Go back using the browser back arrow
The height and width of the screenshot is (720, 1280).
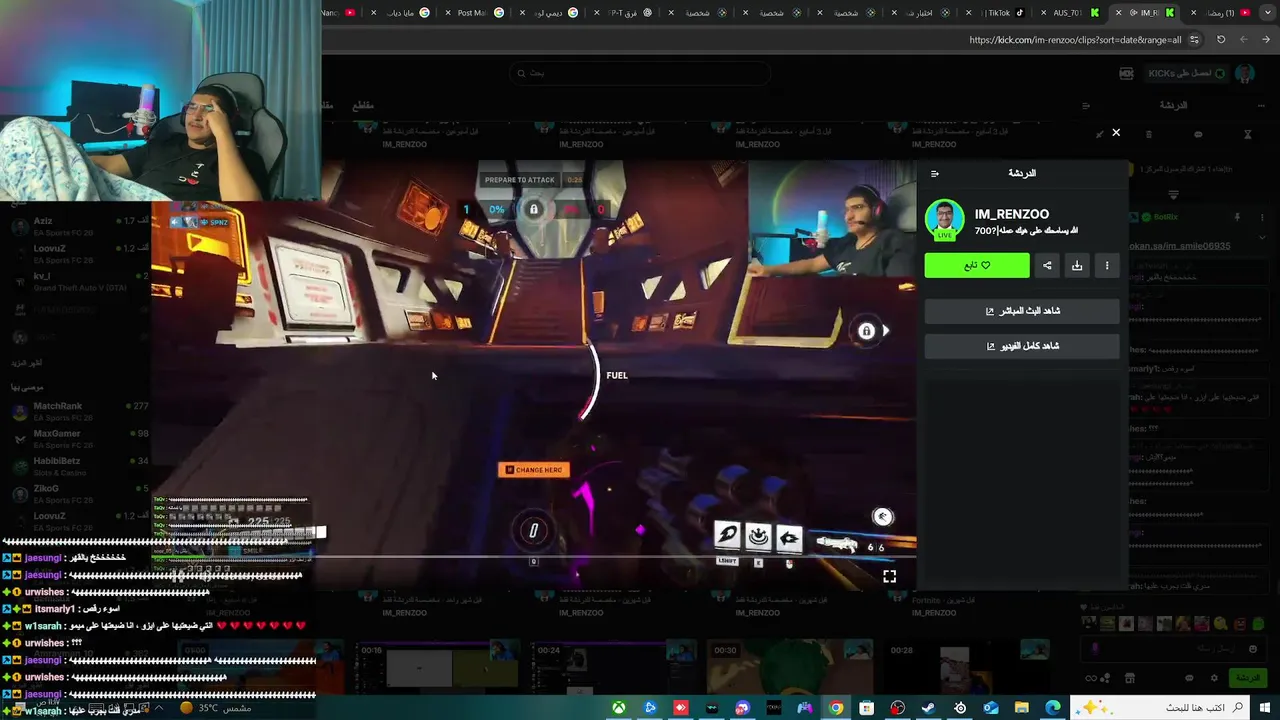1268,40
